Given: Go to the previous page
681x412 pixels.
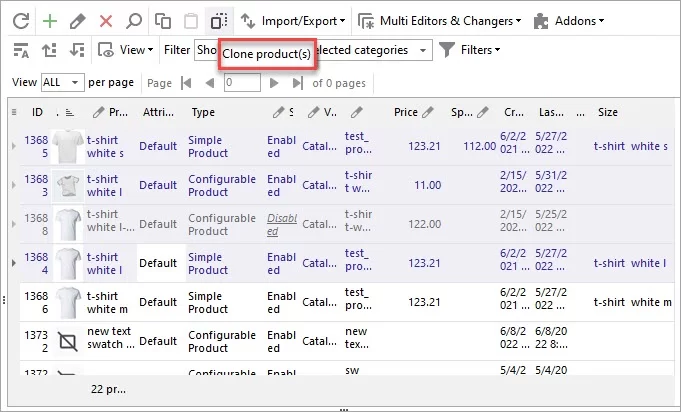Looking at the screenshot, I should point(210,83).
